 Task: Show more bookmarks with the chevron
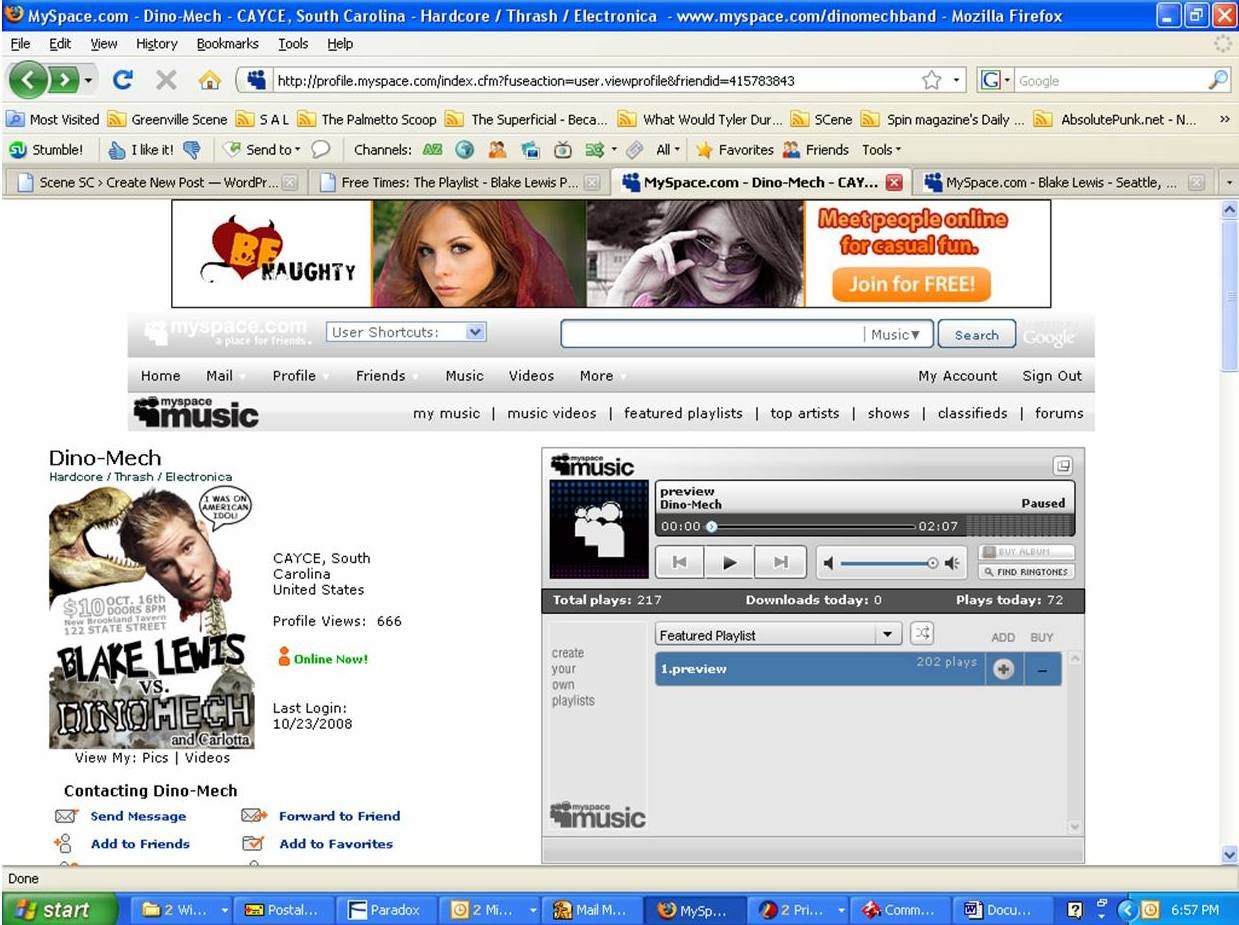pos(1224,119)
